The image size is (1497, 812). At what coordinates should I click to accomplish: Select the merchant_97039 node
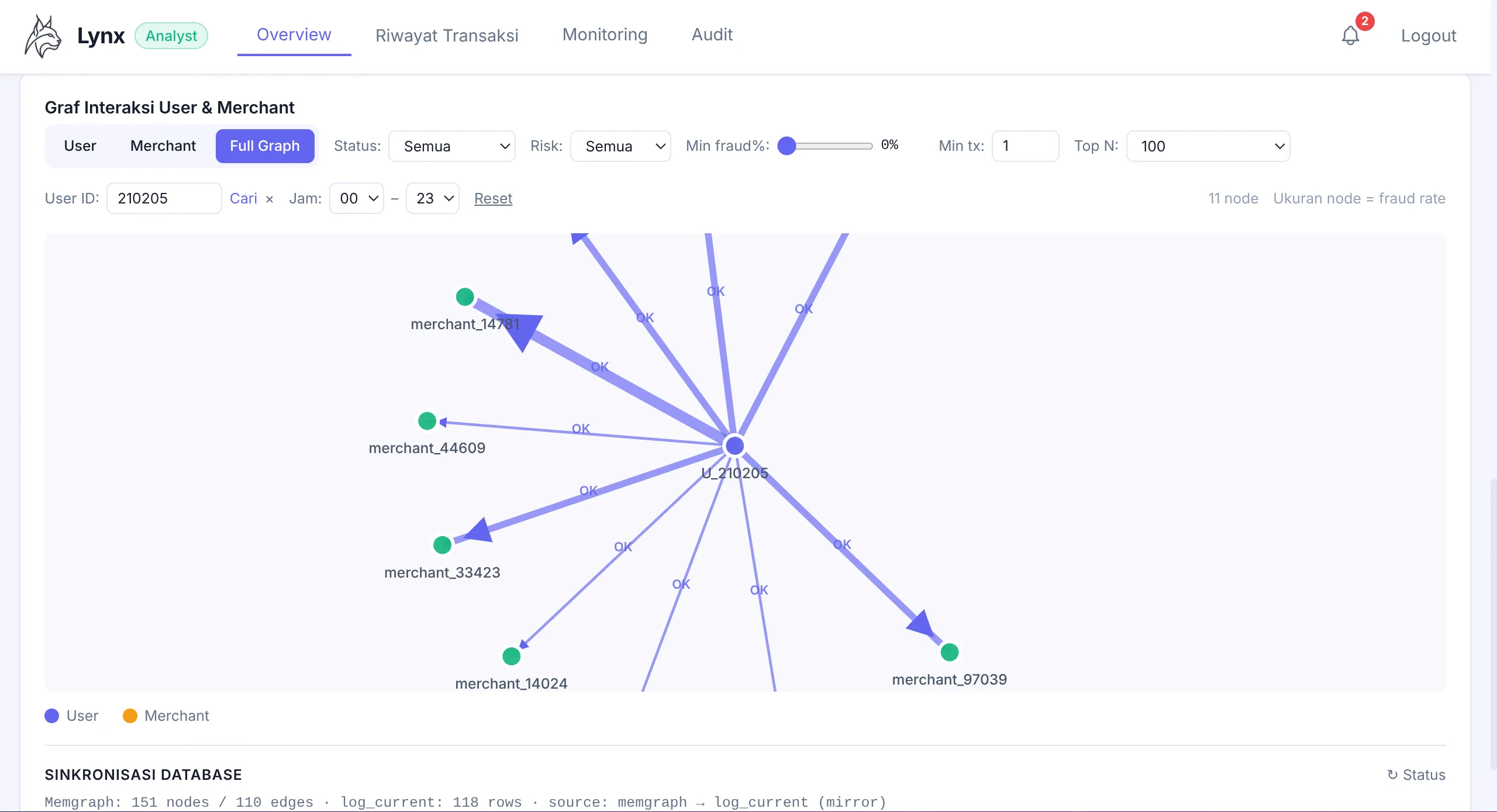click(950, 652)
